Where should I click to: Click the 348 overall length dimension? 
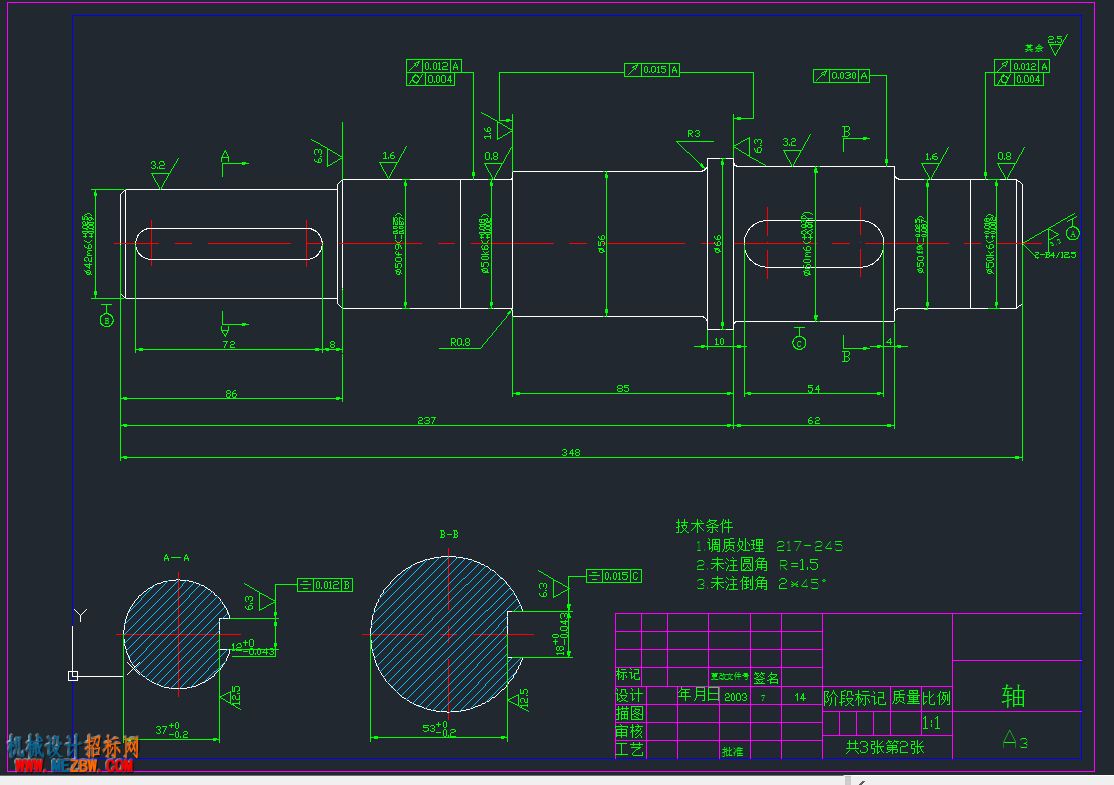(x=570, y=452)
